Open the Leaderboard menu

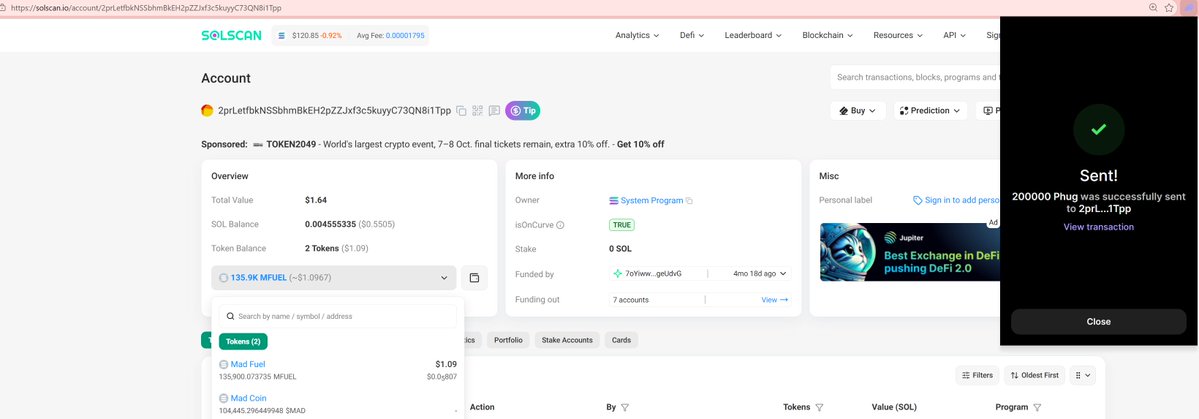pyautogui.click(x=753, y=35)
